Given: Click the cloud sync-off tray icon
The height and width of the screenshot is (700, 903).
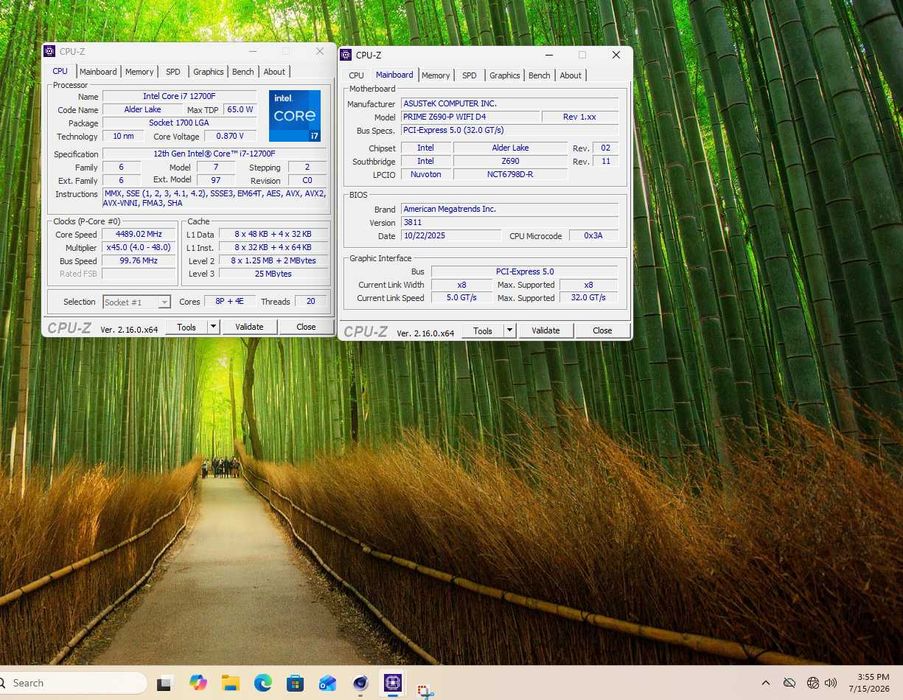Looking at the screenshot, I should (x=789, y=683).
